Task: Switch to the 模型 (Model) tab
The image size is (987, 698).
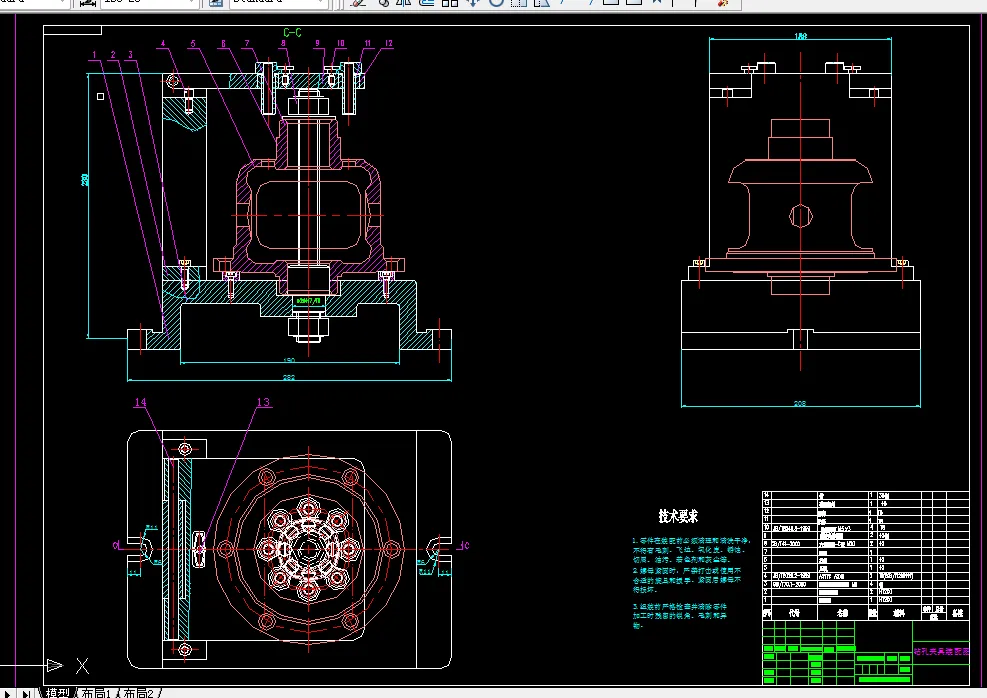Action: (57, 693)
